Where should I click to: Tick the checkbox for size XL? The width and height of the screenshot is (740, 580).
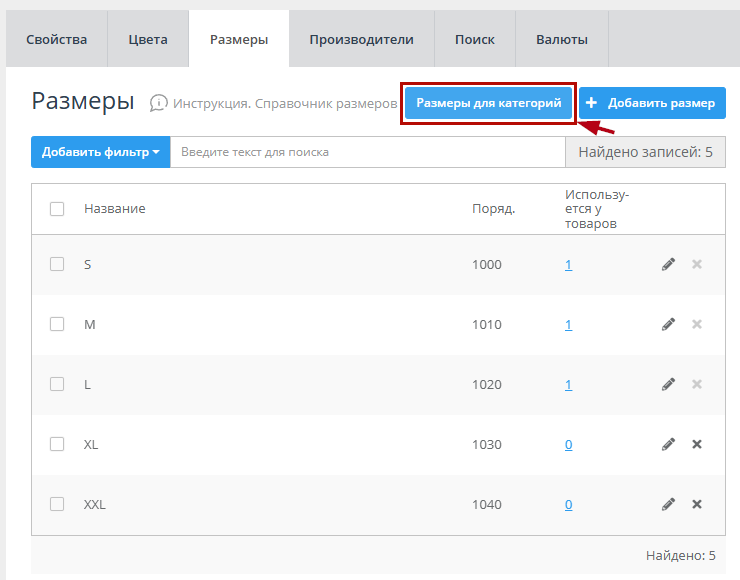(57, 444)
